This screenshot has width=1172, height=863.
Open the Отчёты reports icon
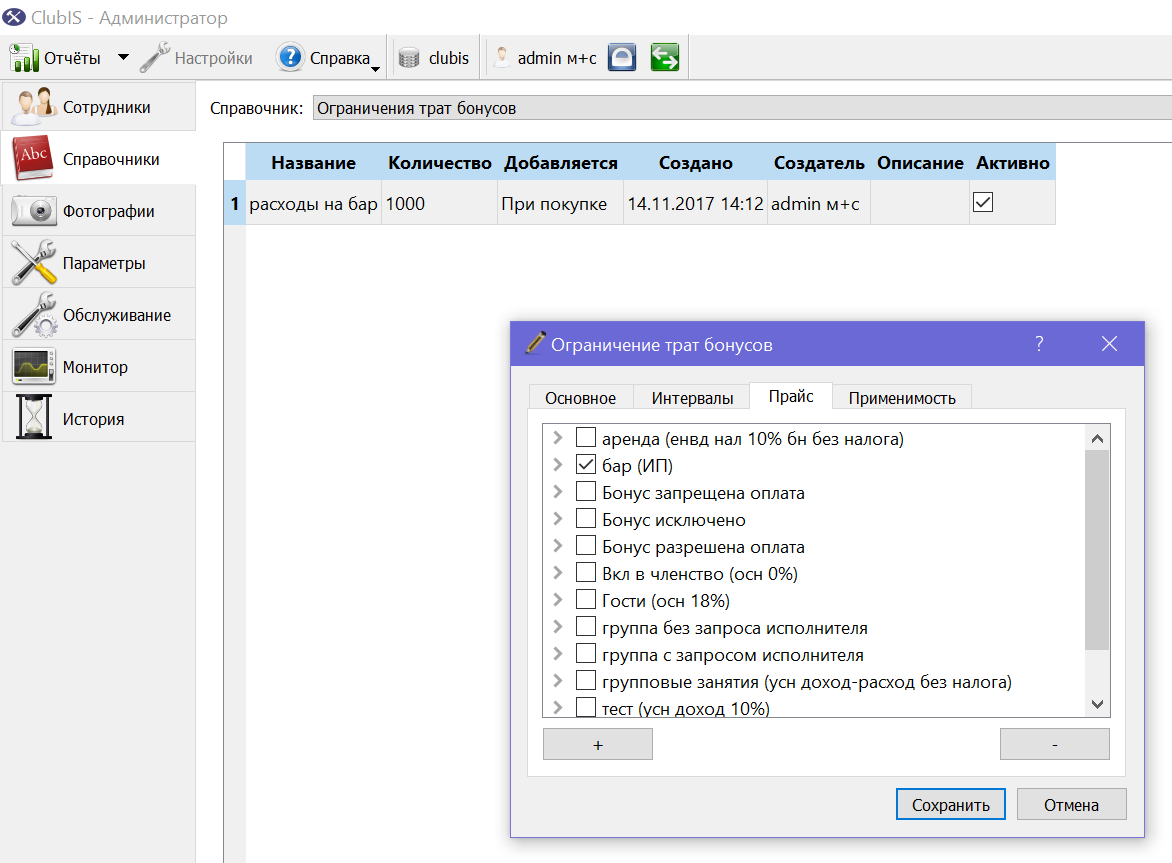point(24,58)
